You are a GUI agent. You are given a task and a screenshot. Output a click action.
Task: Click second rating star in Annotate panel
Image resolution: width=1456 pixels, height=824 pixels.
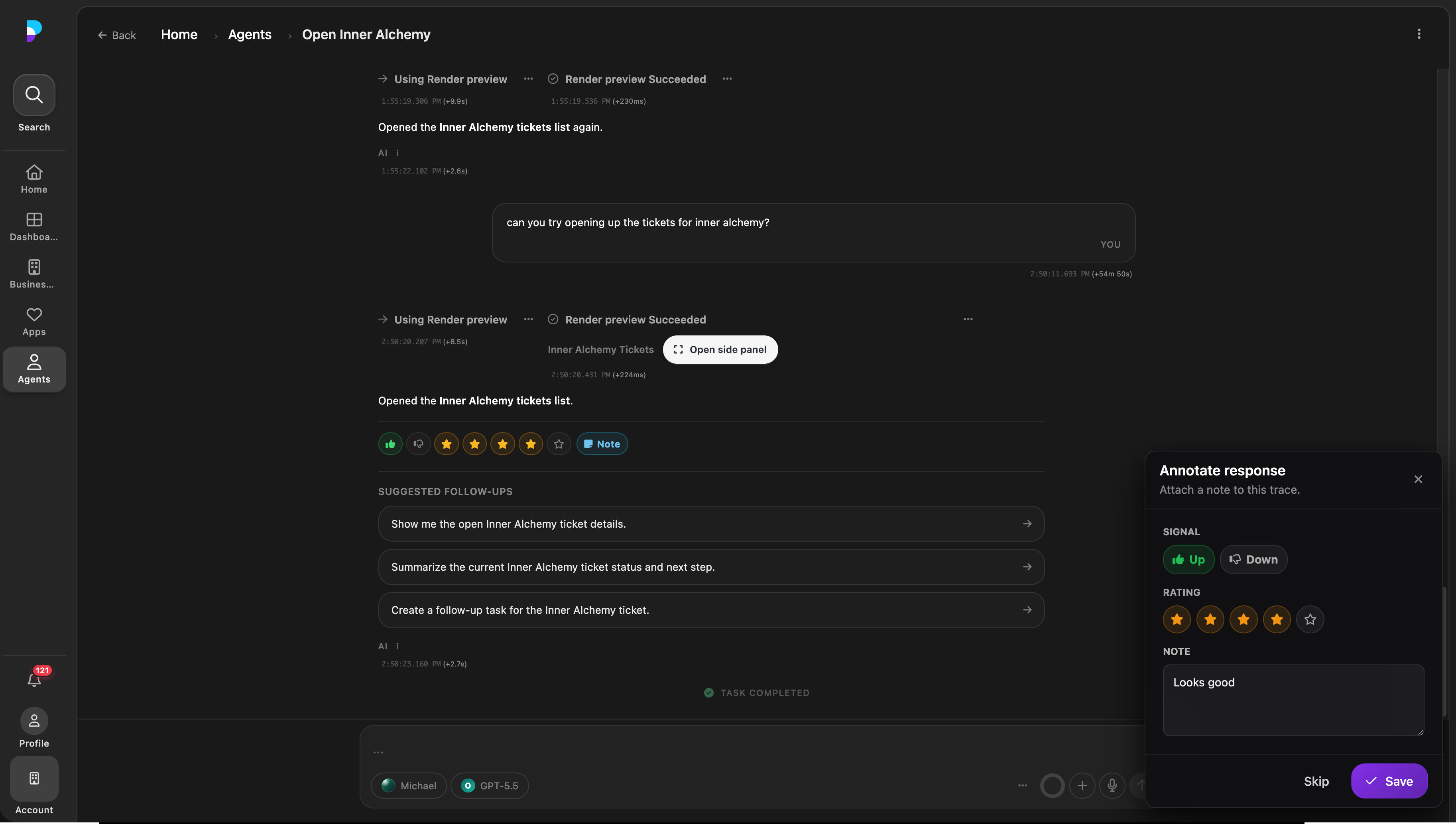tap(1210, 619)
